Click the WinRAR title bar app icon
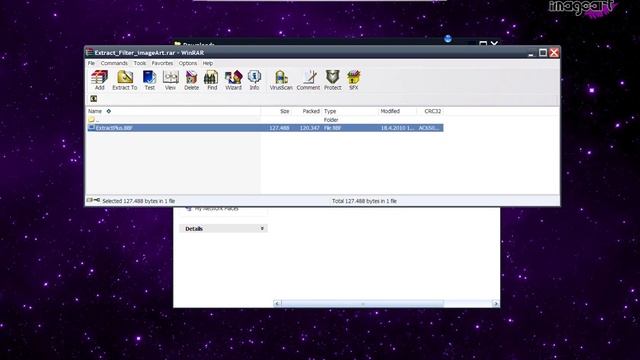The width and height of the screenshot is (640, 360). (x=90, y=52)
